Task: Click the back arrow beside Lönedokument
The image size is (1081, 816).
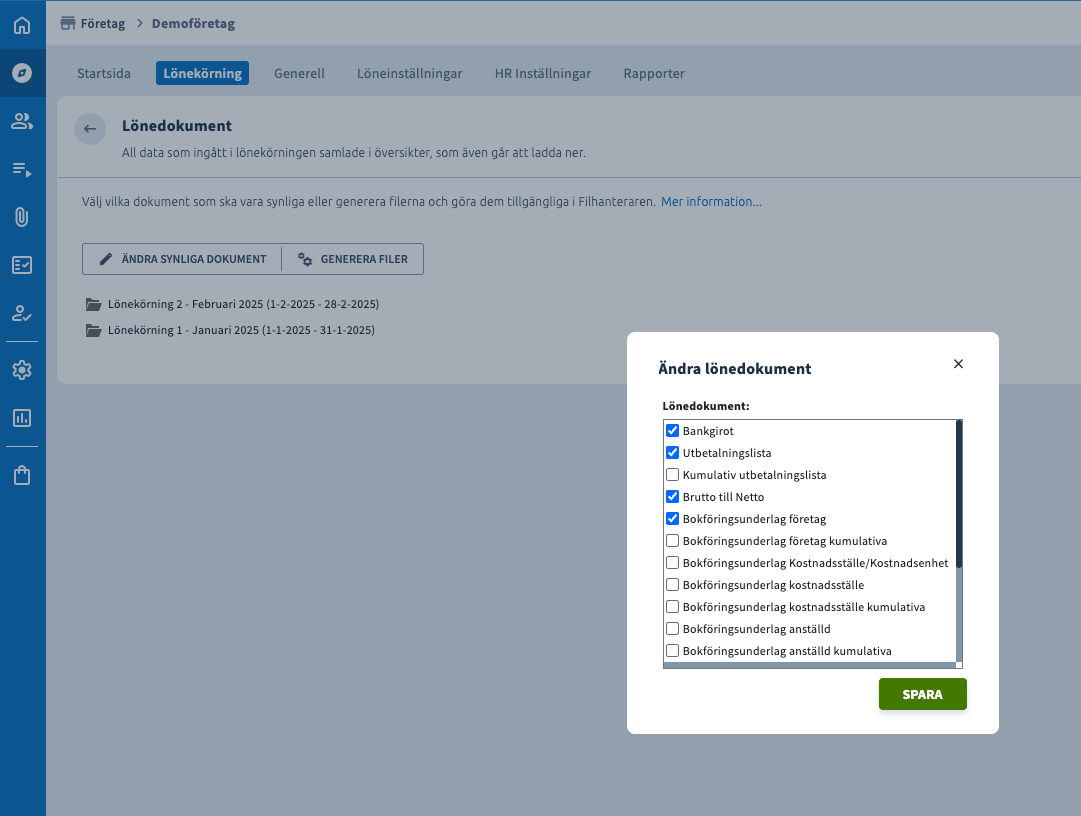Action: pos(90,129)
